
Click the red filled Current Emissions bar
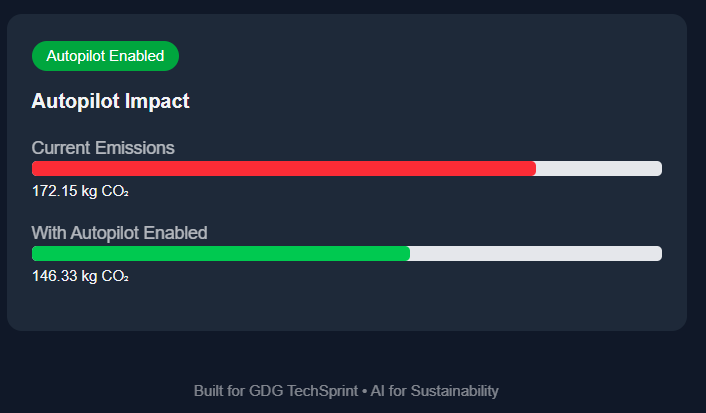[283, 168]
